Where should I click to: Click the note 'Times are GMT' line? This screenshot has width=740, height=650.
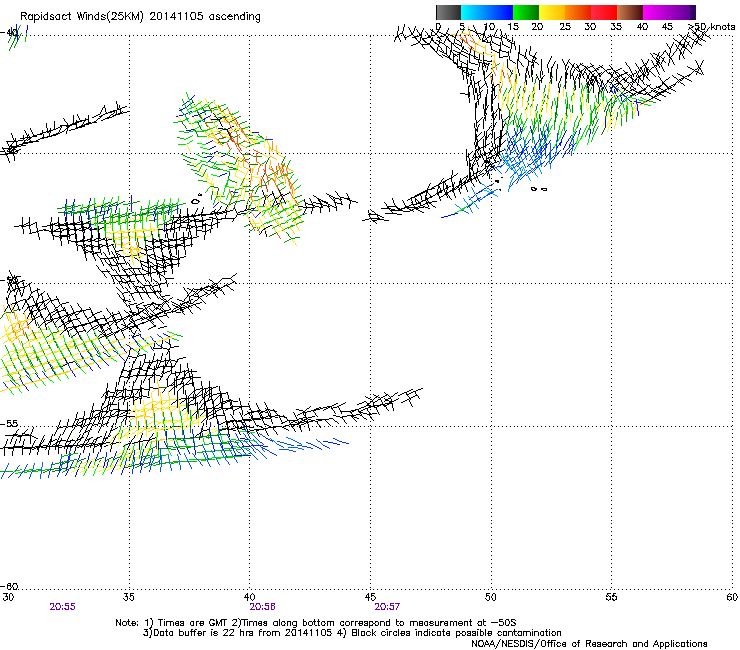pos(316,623)
